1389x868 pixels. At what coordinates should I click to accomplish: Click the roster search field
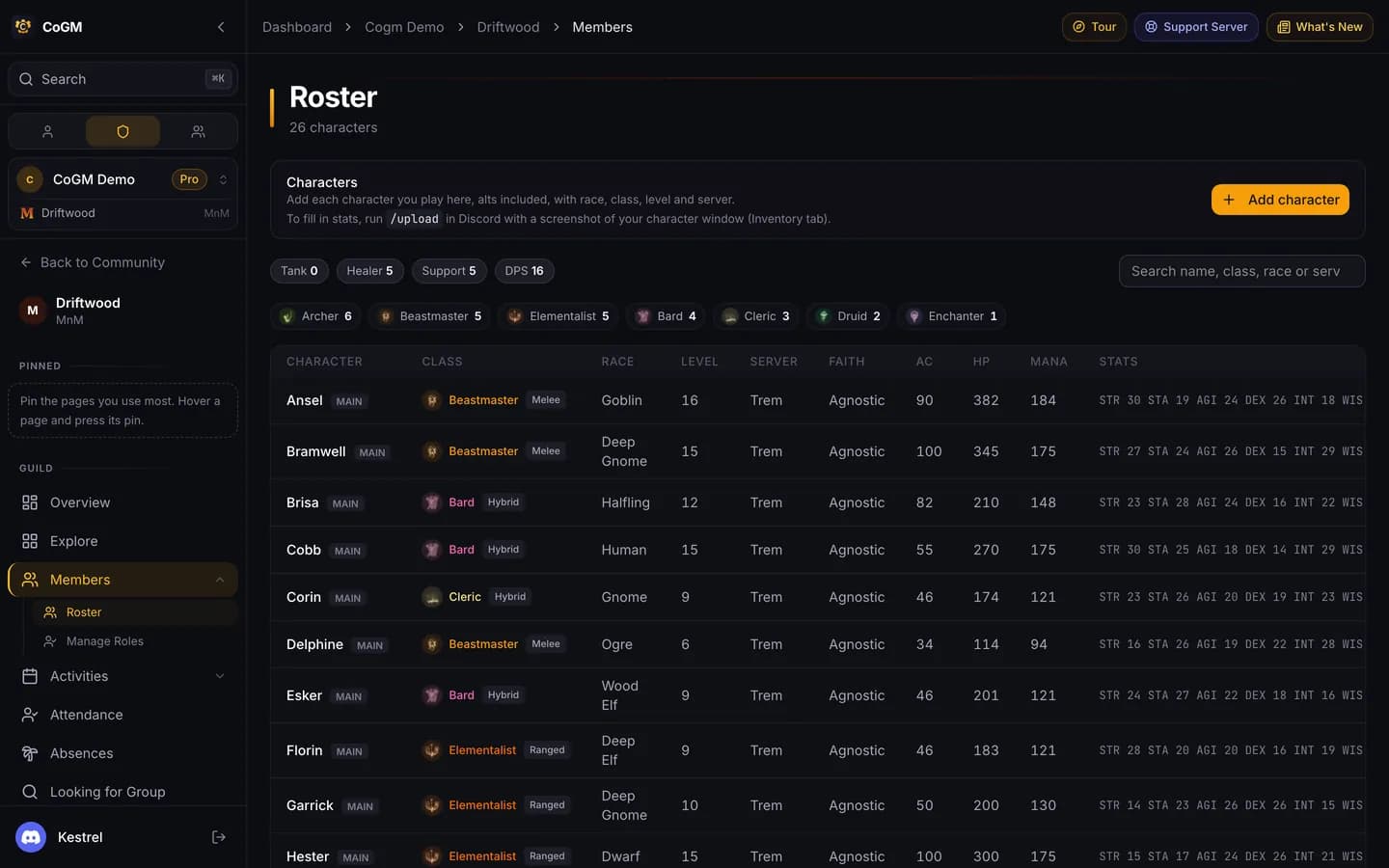[x=1241, y=271]
